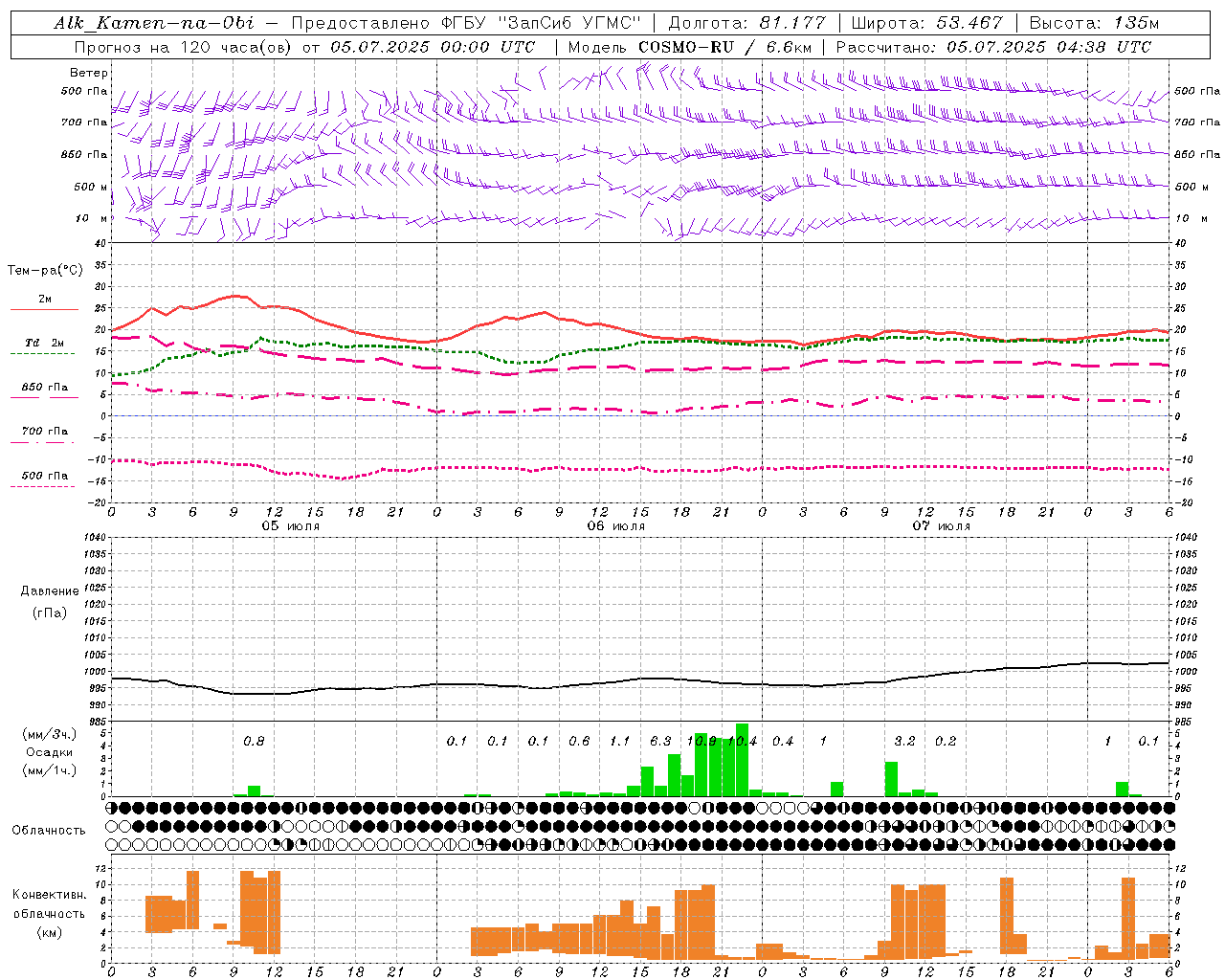Click the Ветер panel label
This screenshot has width=1225, height=980.
coord(89,73)
